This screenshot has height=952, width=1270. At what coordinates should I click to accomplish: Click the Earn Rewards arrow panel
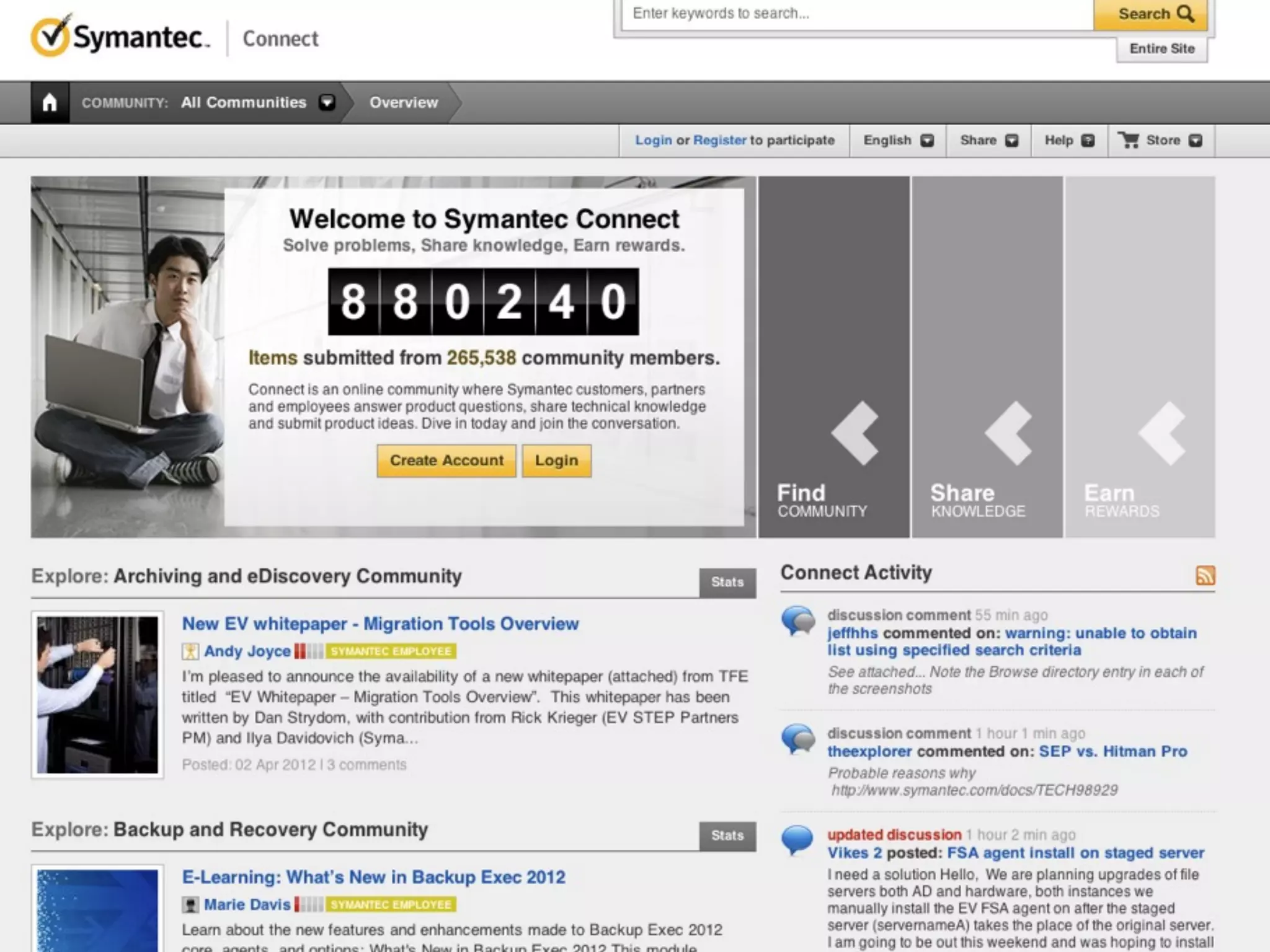coord(1140,357)
